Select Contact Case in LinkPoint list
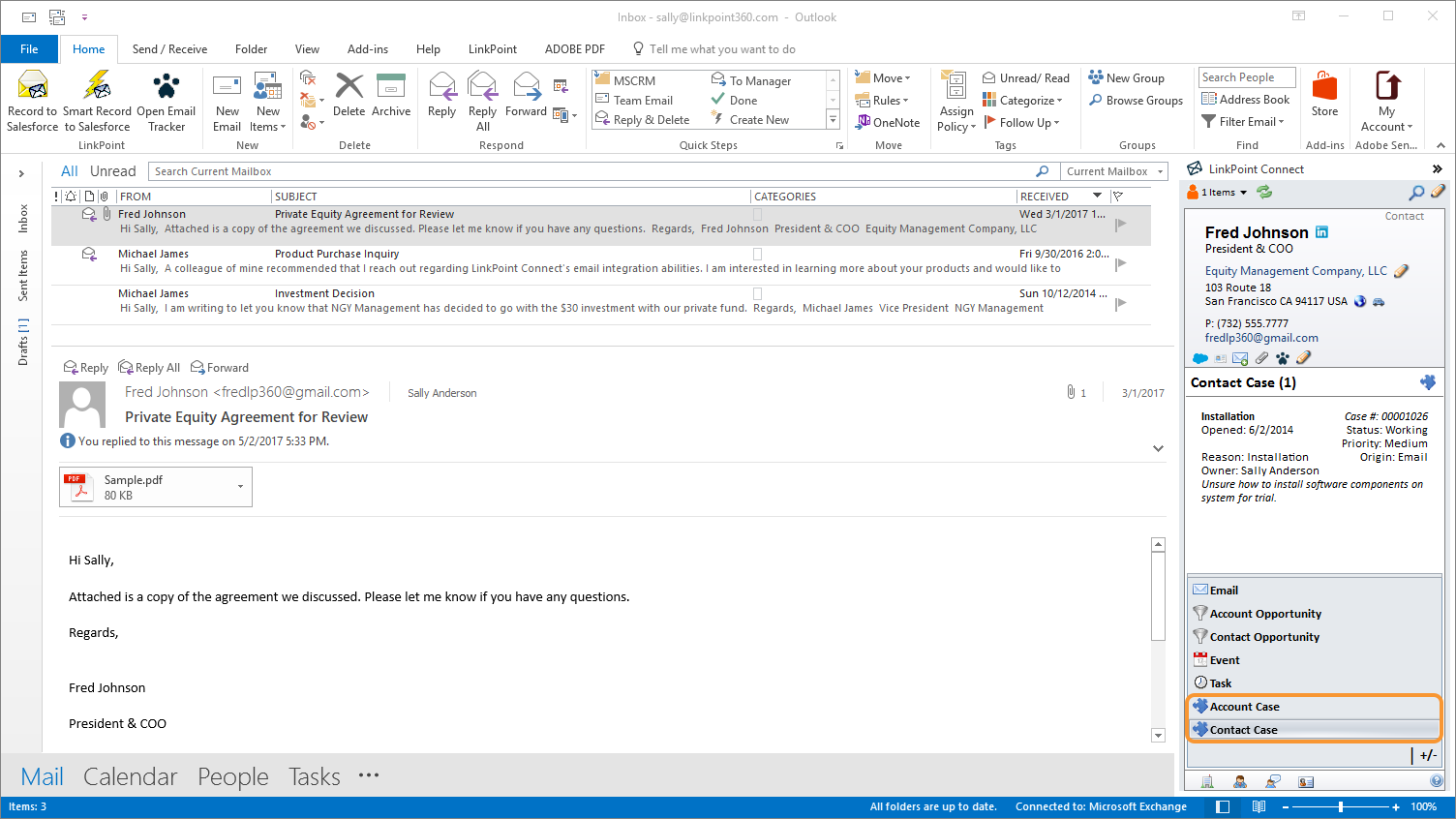 coord(1315,730)
